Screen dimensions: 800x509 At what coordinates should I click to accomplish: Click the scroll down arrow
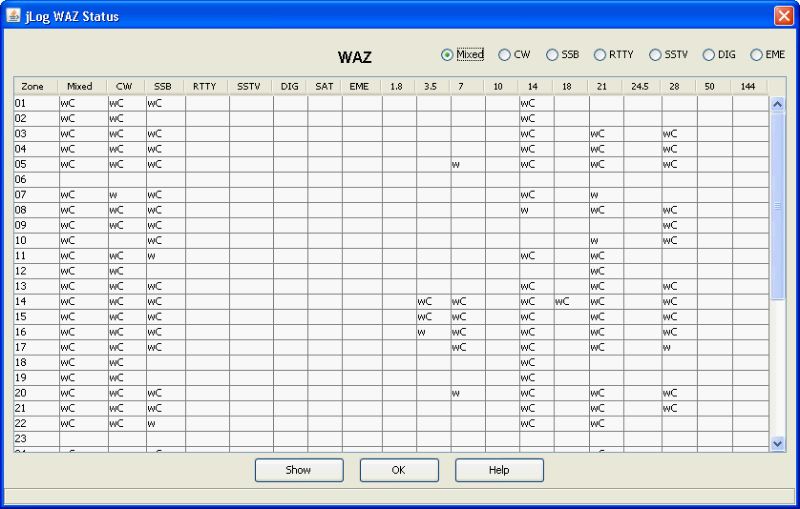(x=777, y=442)
